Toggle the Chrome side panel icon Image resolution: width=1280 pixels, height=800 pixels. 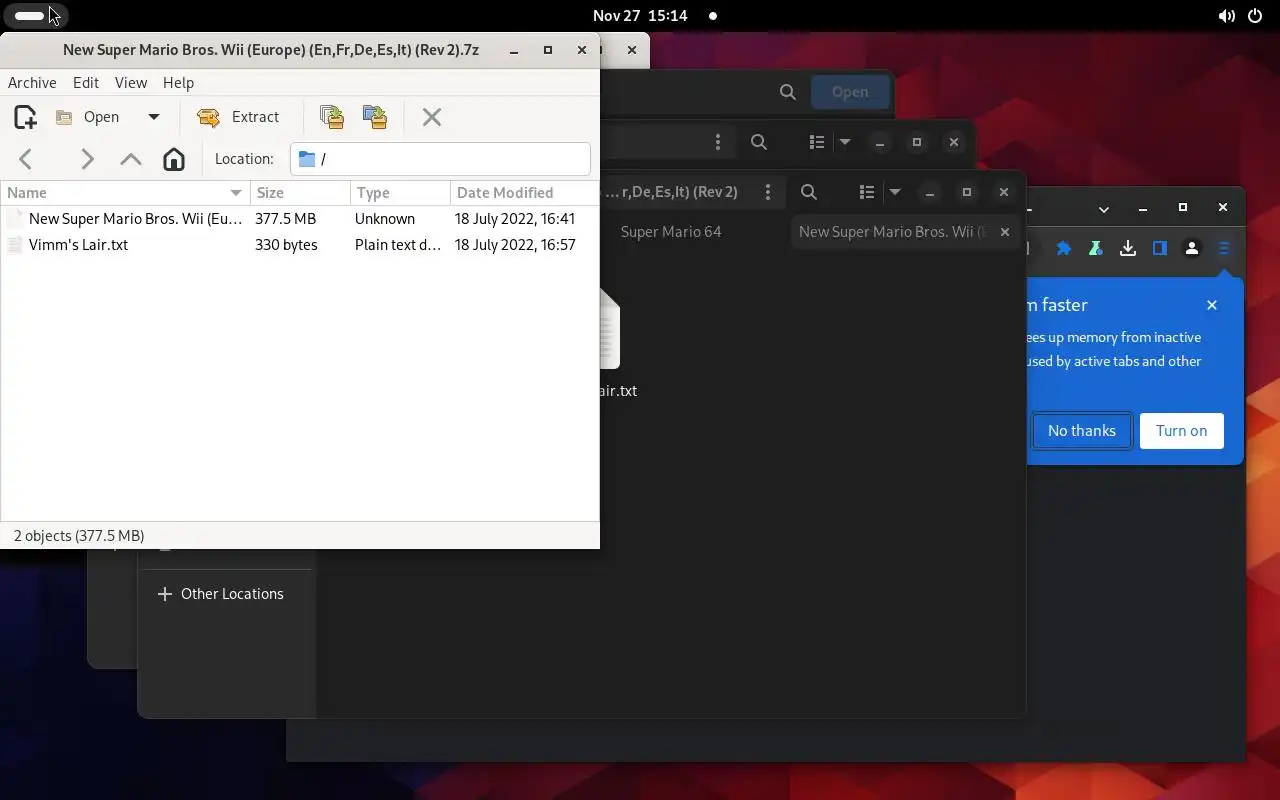tap(1160, 249)
